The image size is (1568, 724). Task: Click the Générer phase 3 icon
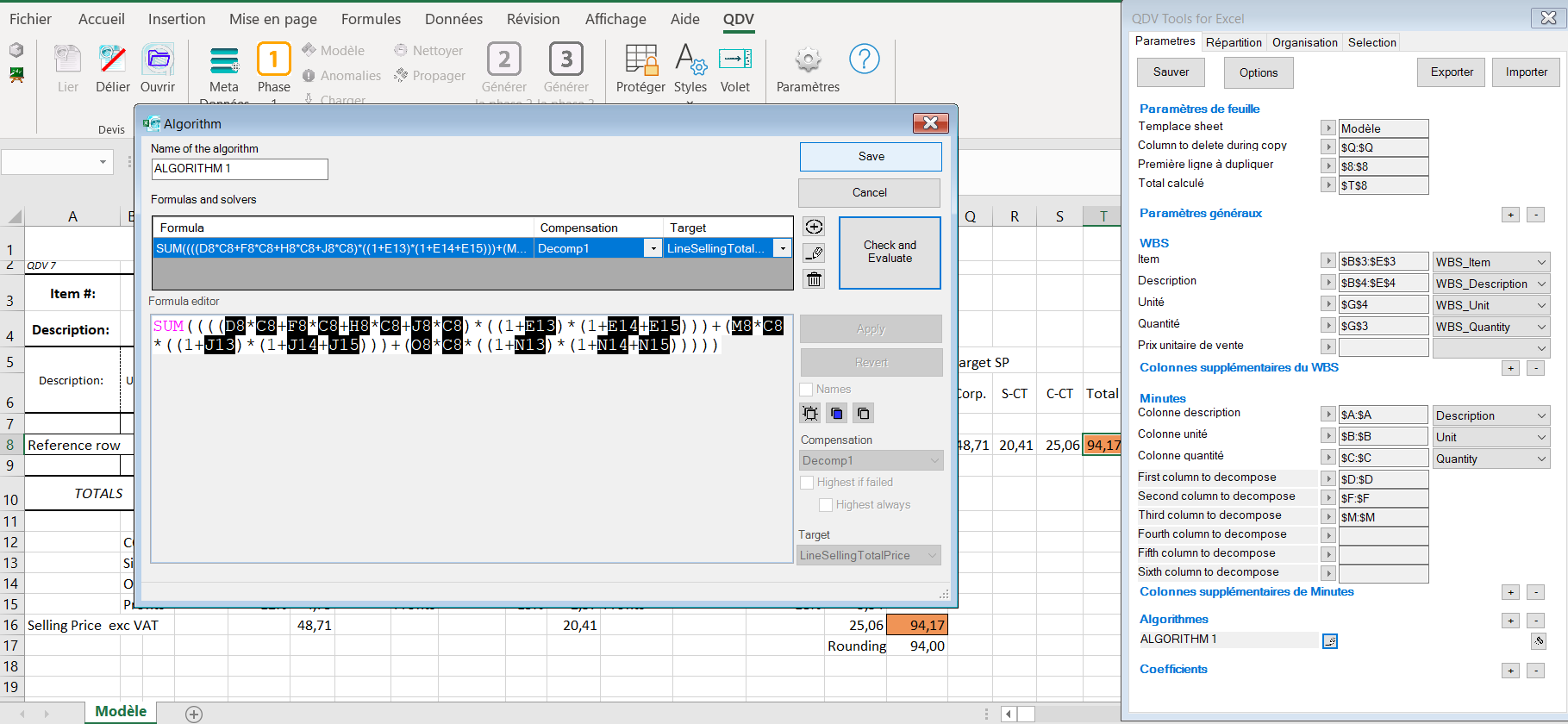coord(566,59)
